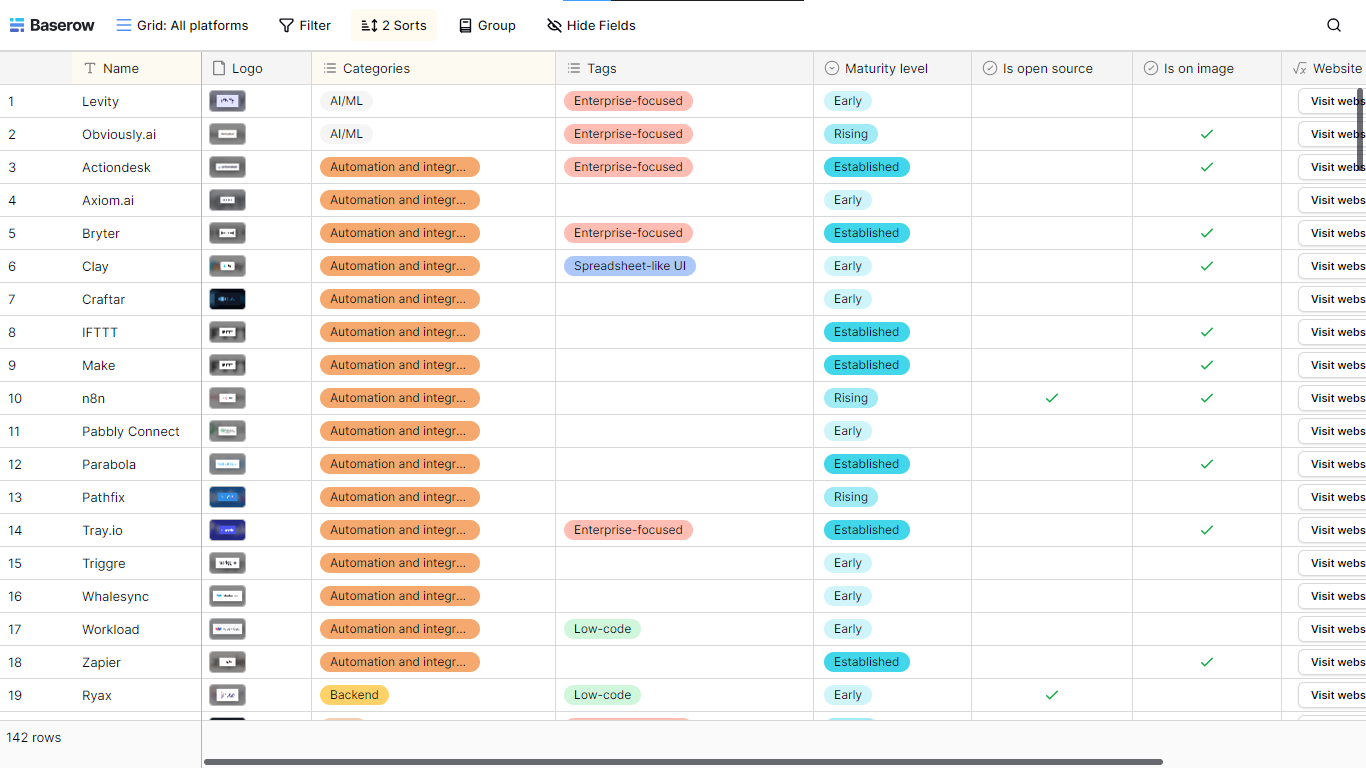Click Visit website button for Pathfix
Image resolution: width=1366 pixels, height=768 pixels.
pos(1332,497)
